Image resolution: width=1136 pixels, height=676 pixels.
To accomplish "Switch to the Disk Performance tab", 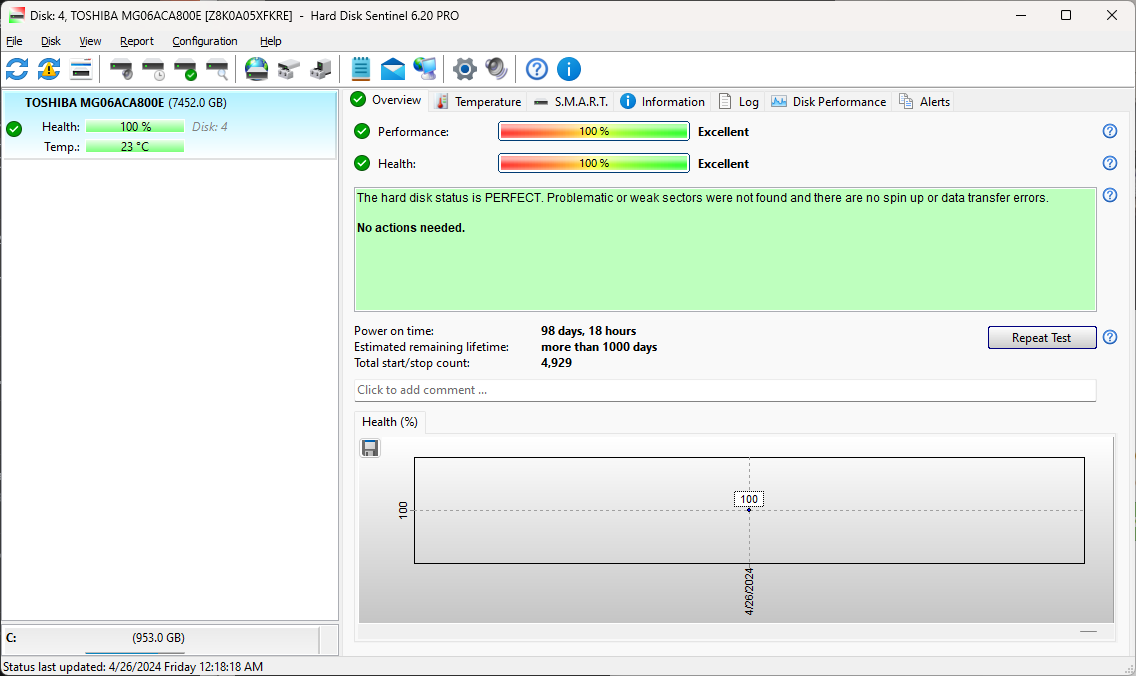I will 829,101.
